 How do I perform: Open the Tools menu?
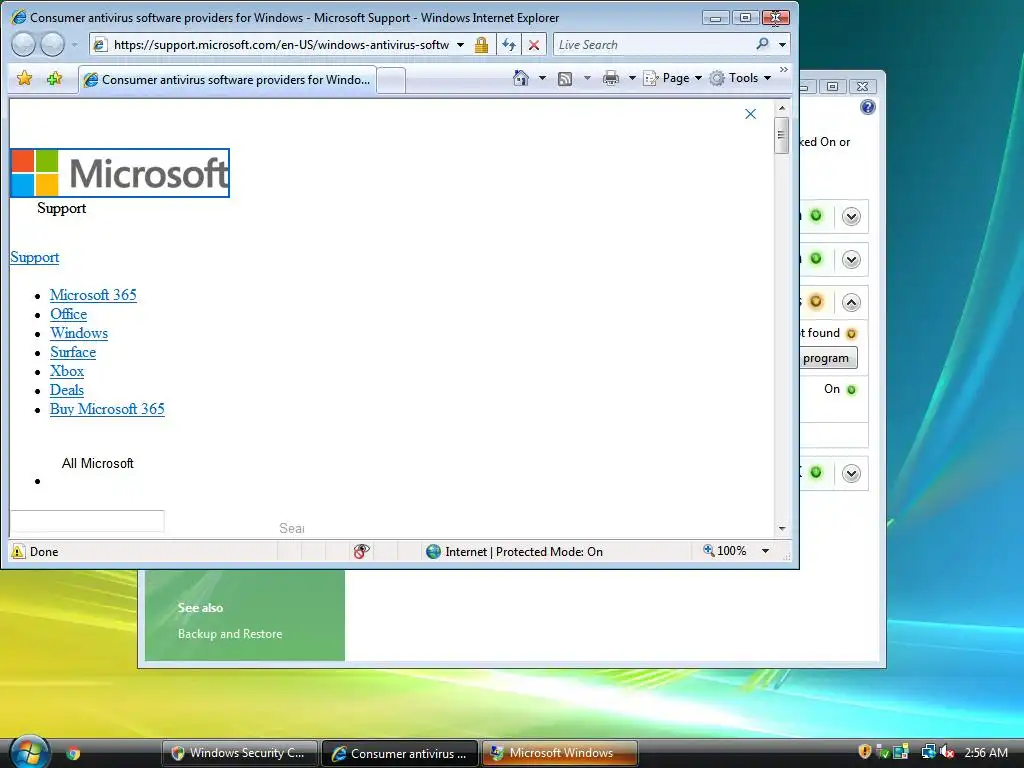tap(741, 78)
